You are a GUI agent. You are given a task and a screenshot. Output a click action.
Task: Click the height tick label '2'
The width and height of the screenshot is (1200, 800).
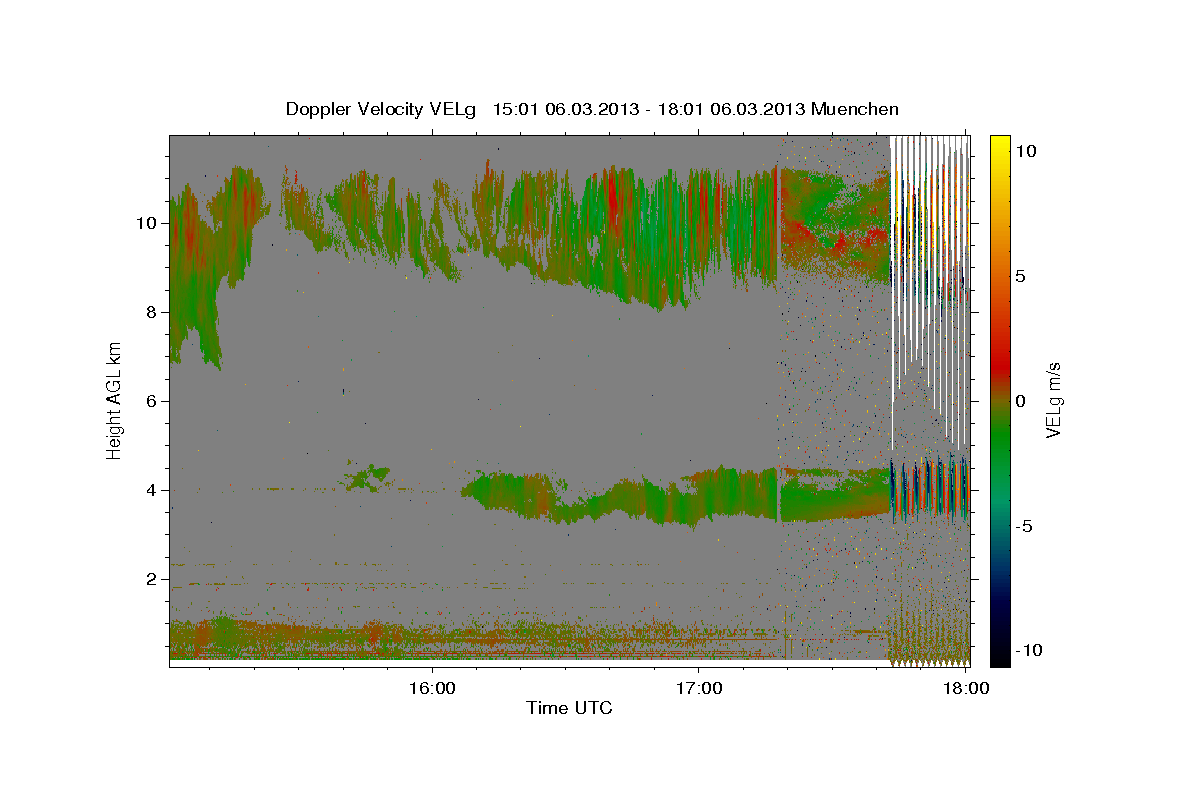(x=152, y=579)
